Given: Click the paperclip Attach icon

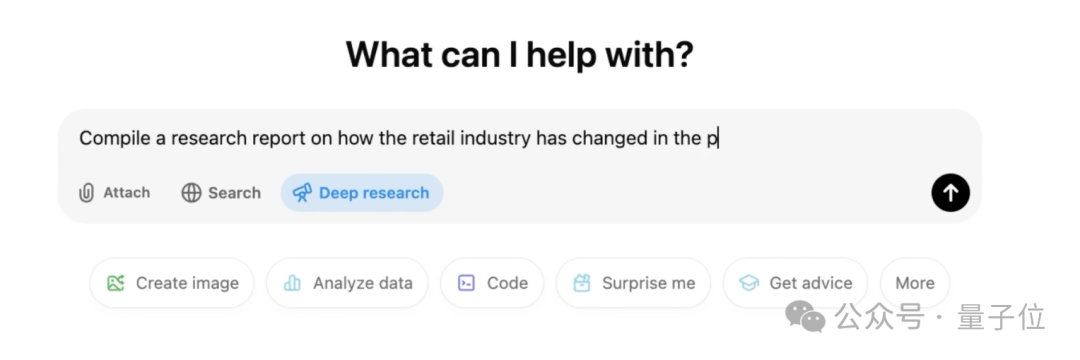Looking at the screenshot, I should pos(86,193).
